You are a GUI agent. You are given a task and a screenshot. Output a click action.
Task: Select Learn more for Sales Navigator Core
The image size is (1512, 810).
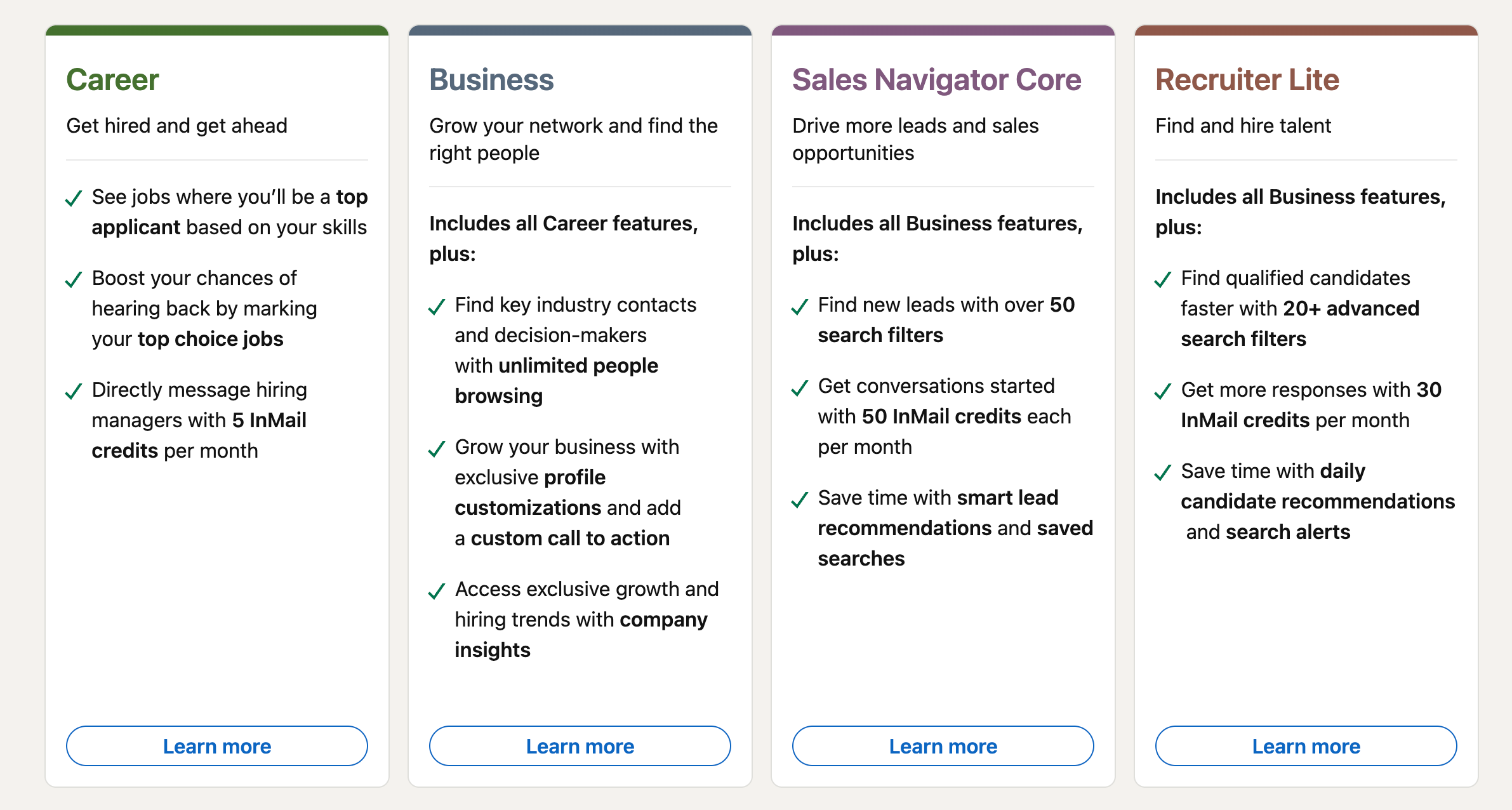943,746
